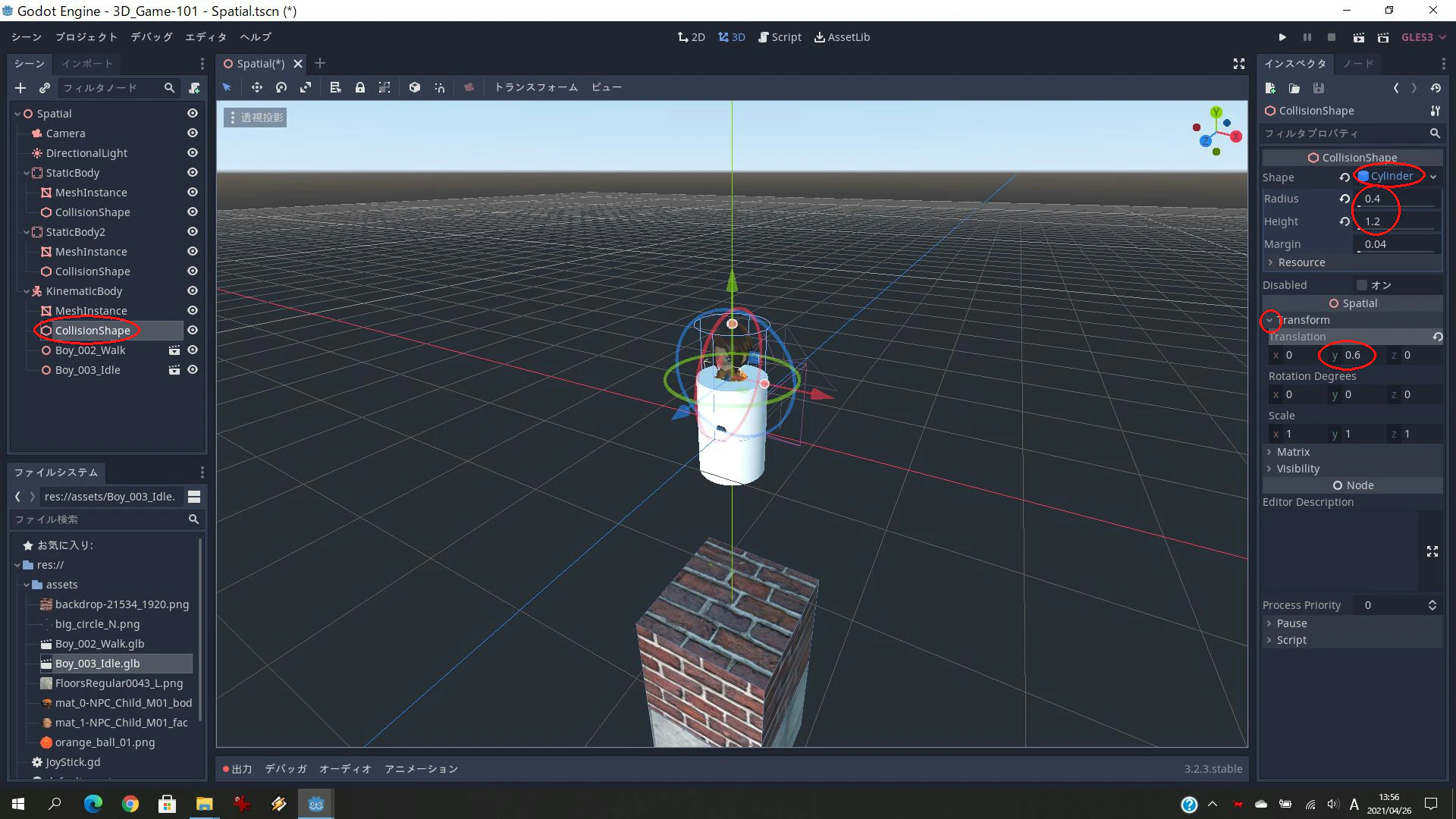
Task: Open the Shape Cylinder dropdown arrow
Action: tap(1433, 177)
